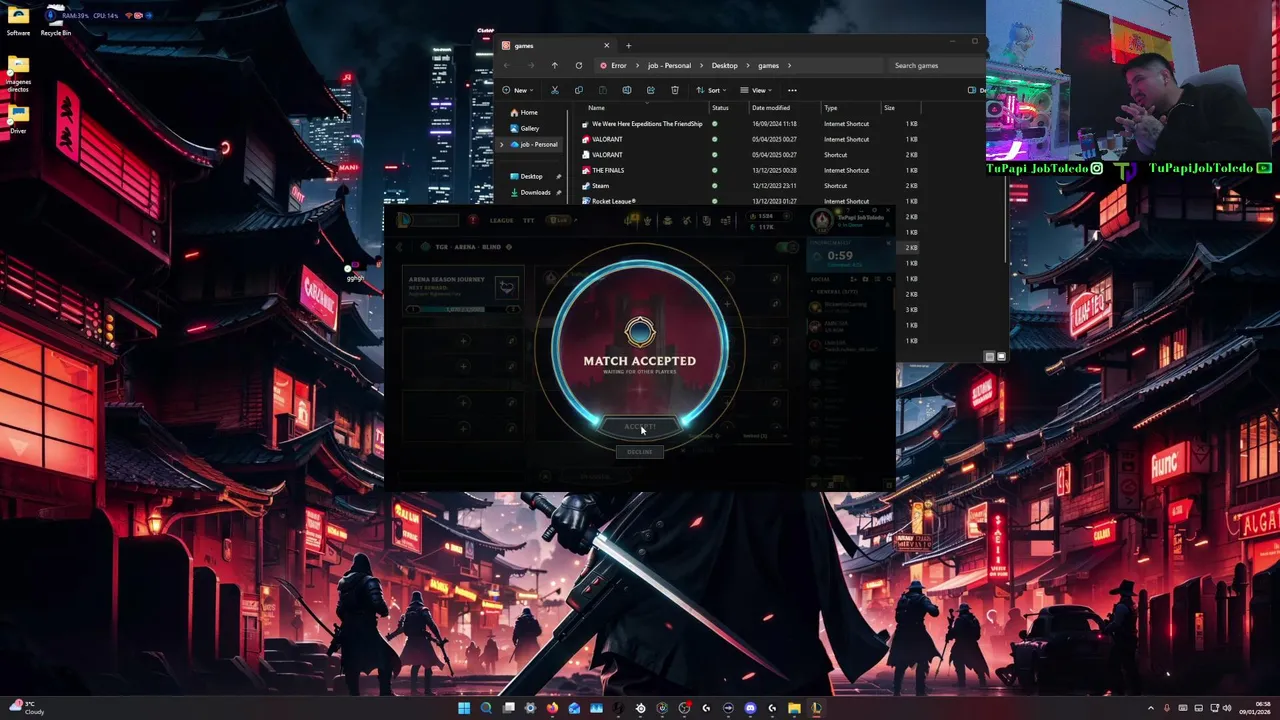Click the Rename icon in Explorer toolbar
1280x720 pixels.
[627, 90]
